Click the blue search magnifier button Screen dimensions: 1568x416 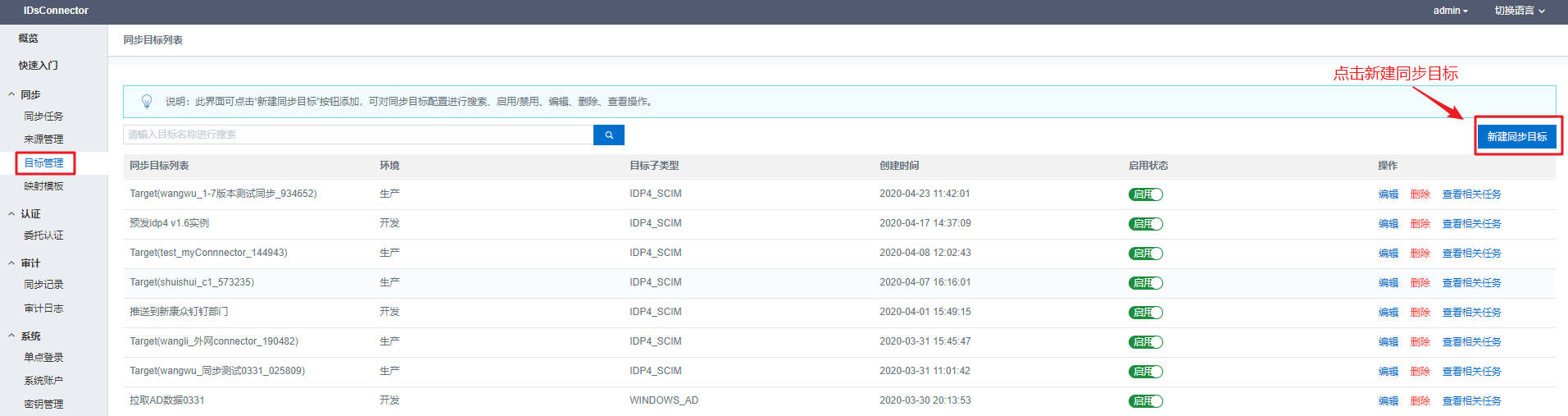click(608, 135)
